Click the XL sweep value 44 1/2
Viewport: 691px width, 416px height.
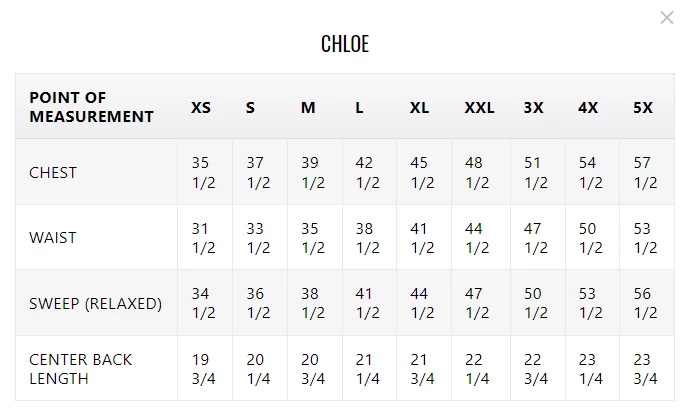(421, 303)
